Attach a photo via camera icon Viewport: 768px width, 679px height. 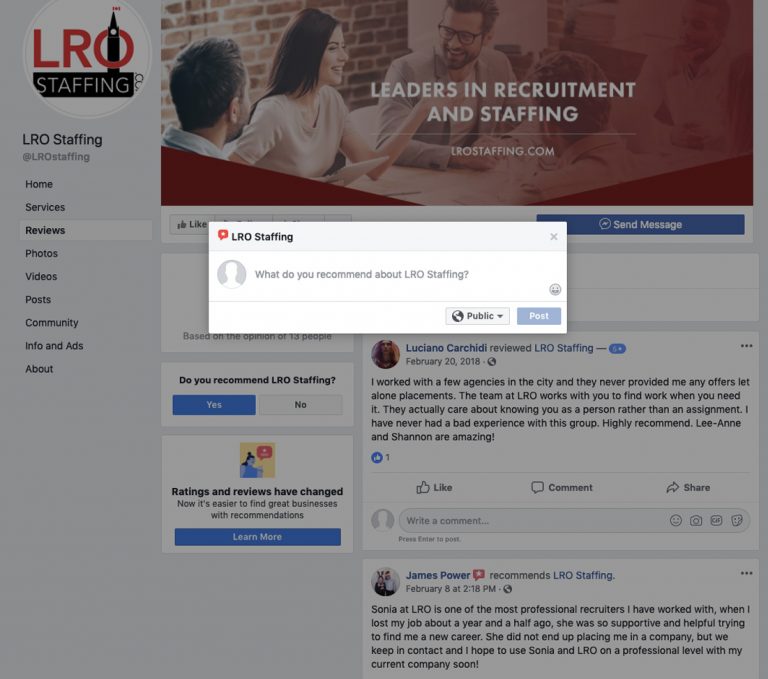696,520
